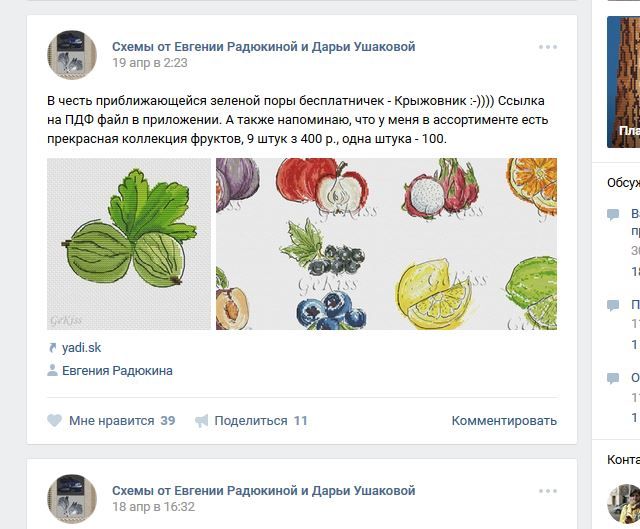Click the heart like icon
This screenshot has height=529, width=640.
coord(55,421)
